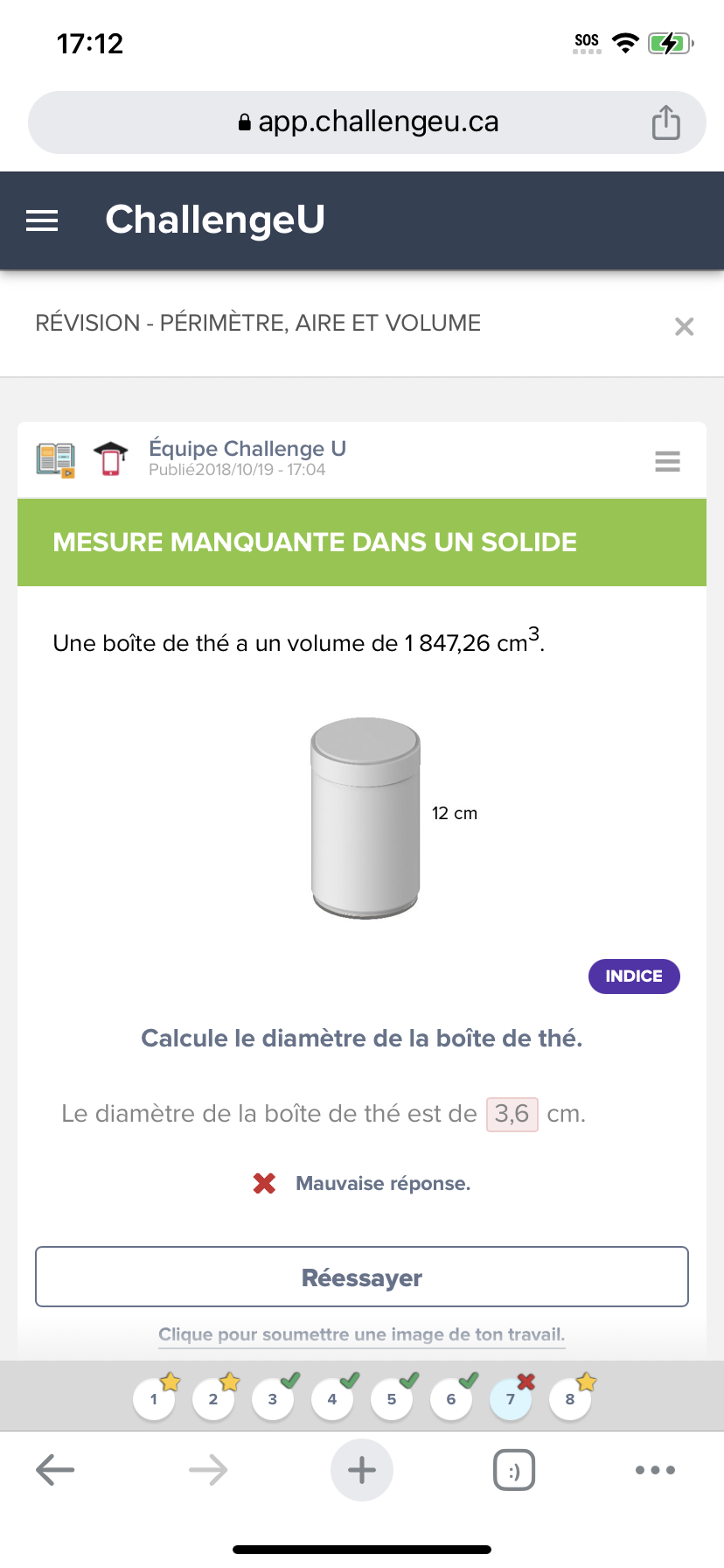Select question 3 in navigator
This screenshot has height=1568, width=724.
(273, 1399)
